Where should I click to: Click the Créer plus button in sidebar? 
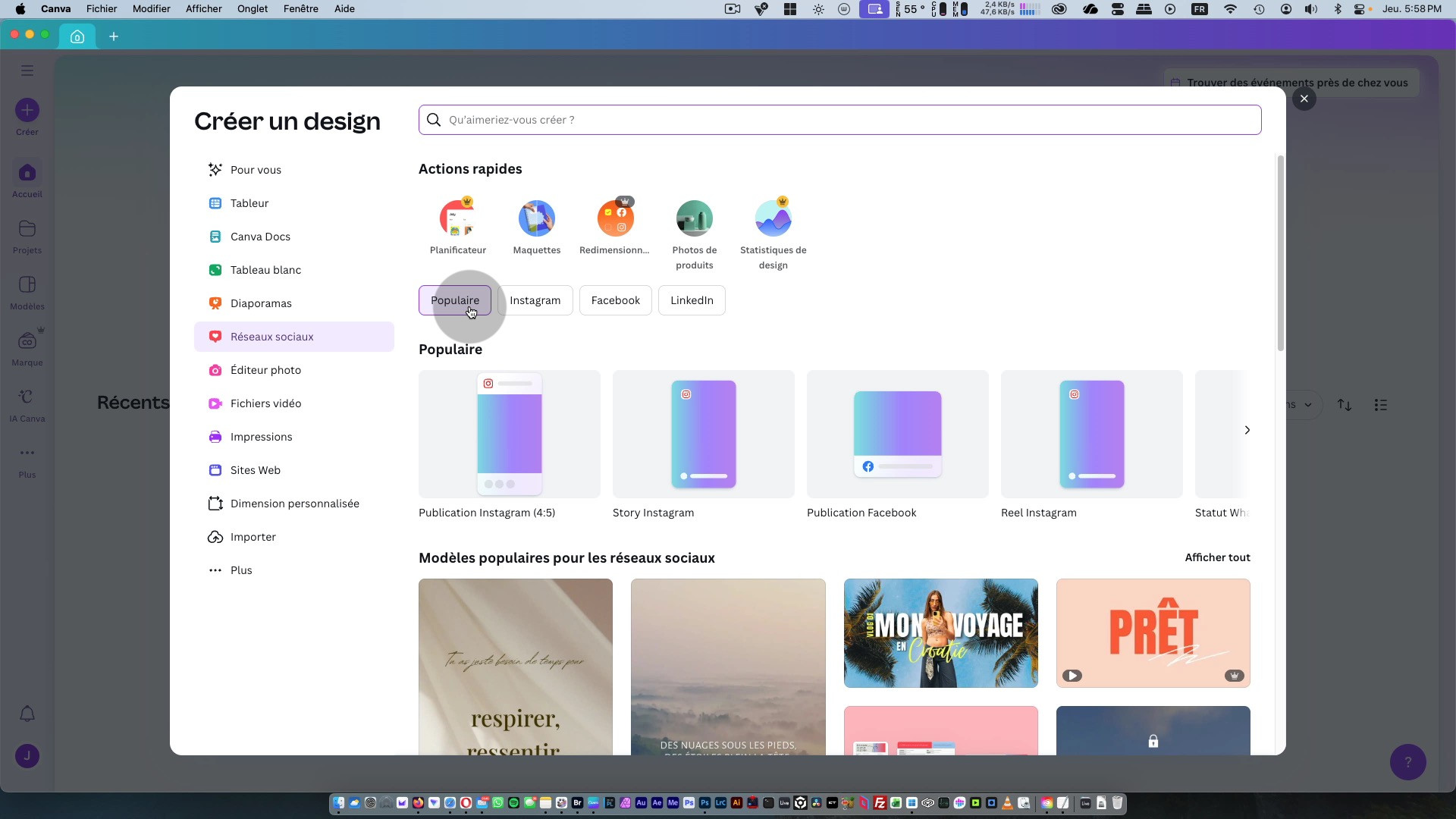(27, 111)
